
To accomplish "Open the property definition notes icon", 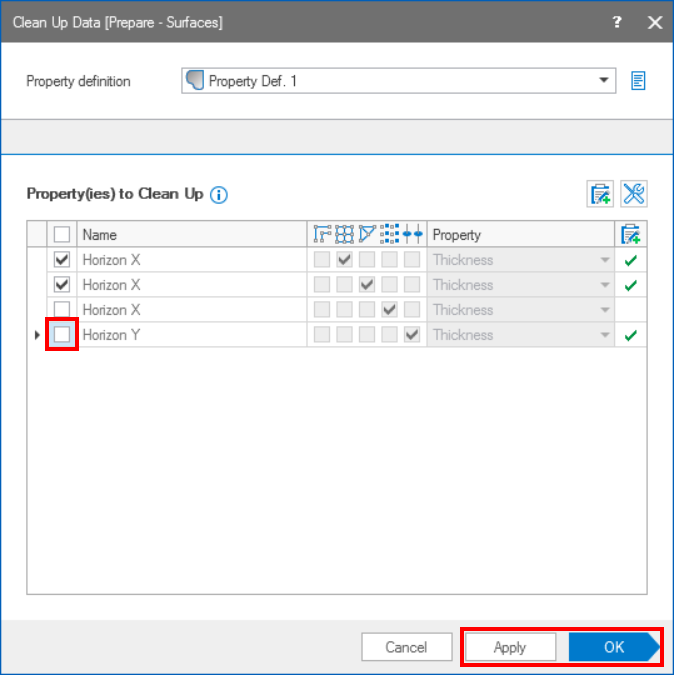I will click(638, 81).
